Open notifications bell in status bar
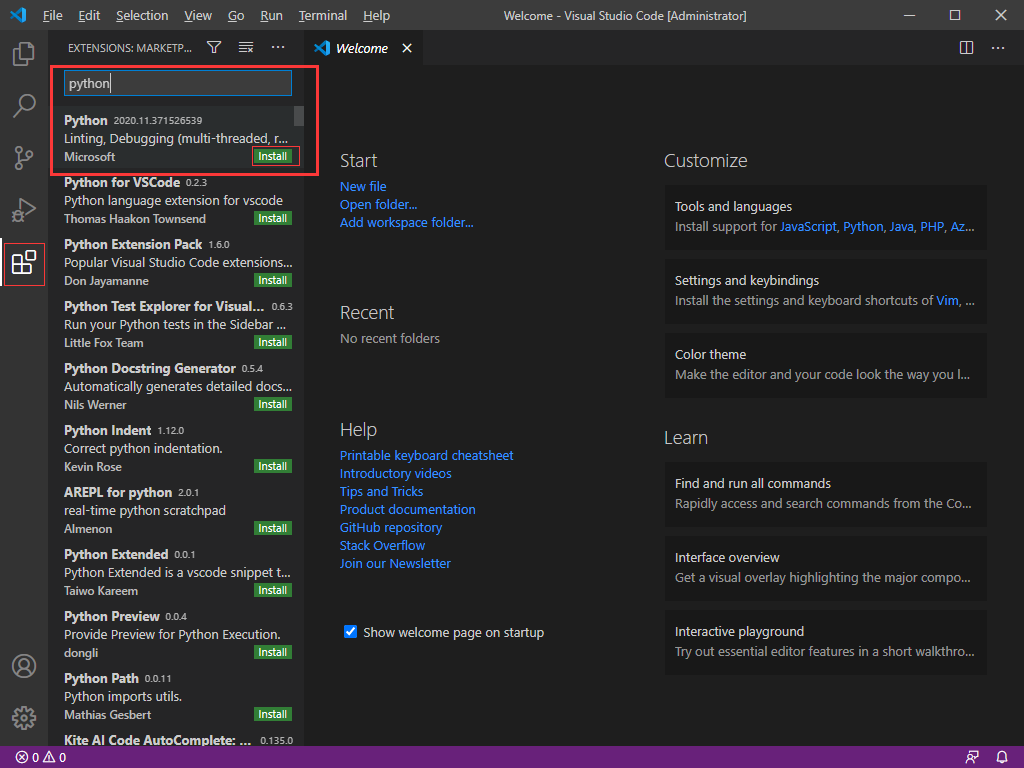The image size is (1024, 768). tap(1001, 757)
